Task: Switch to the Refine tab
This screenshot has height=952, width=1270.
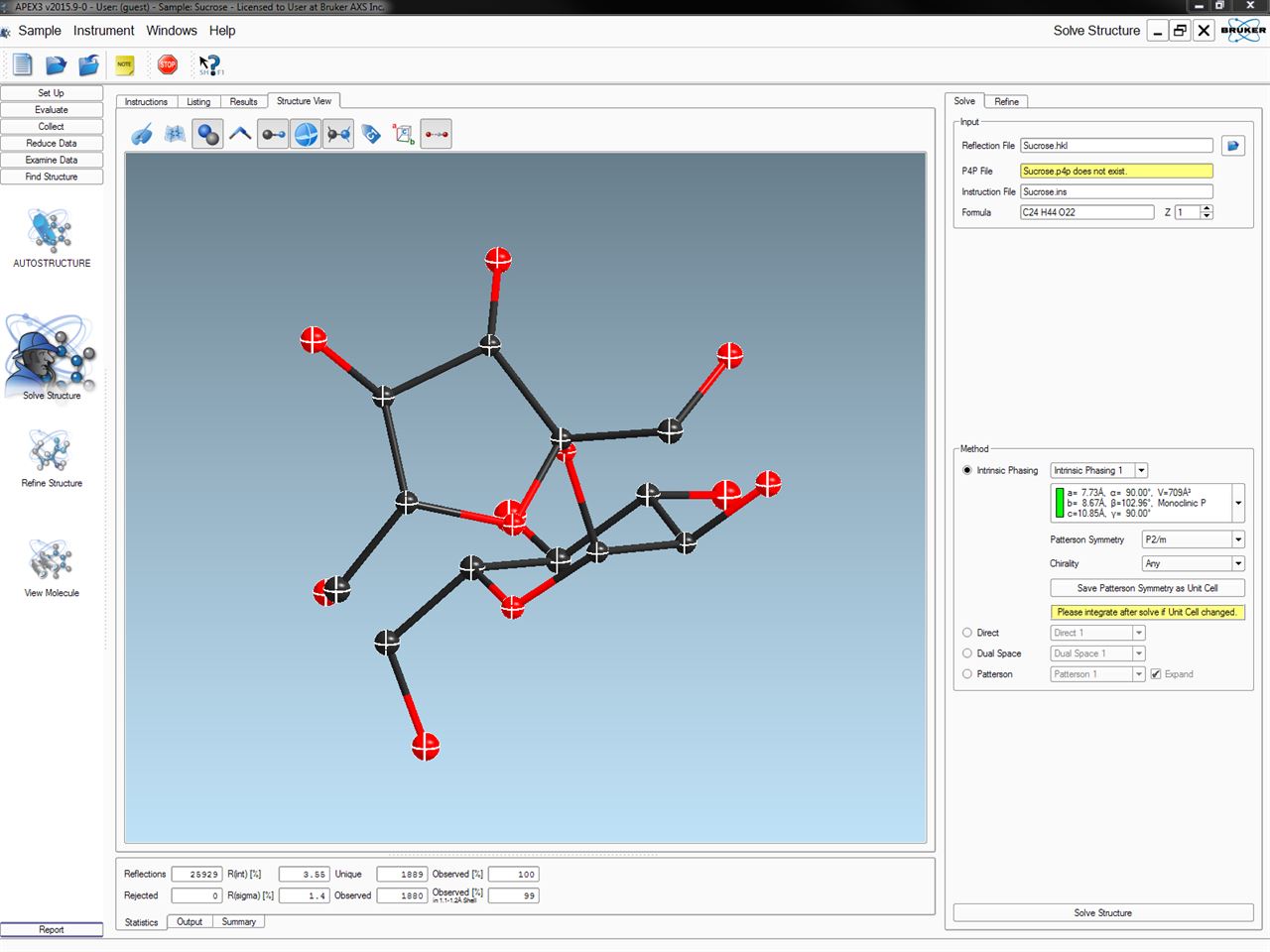Action: pos(1006,102)
